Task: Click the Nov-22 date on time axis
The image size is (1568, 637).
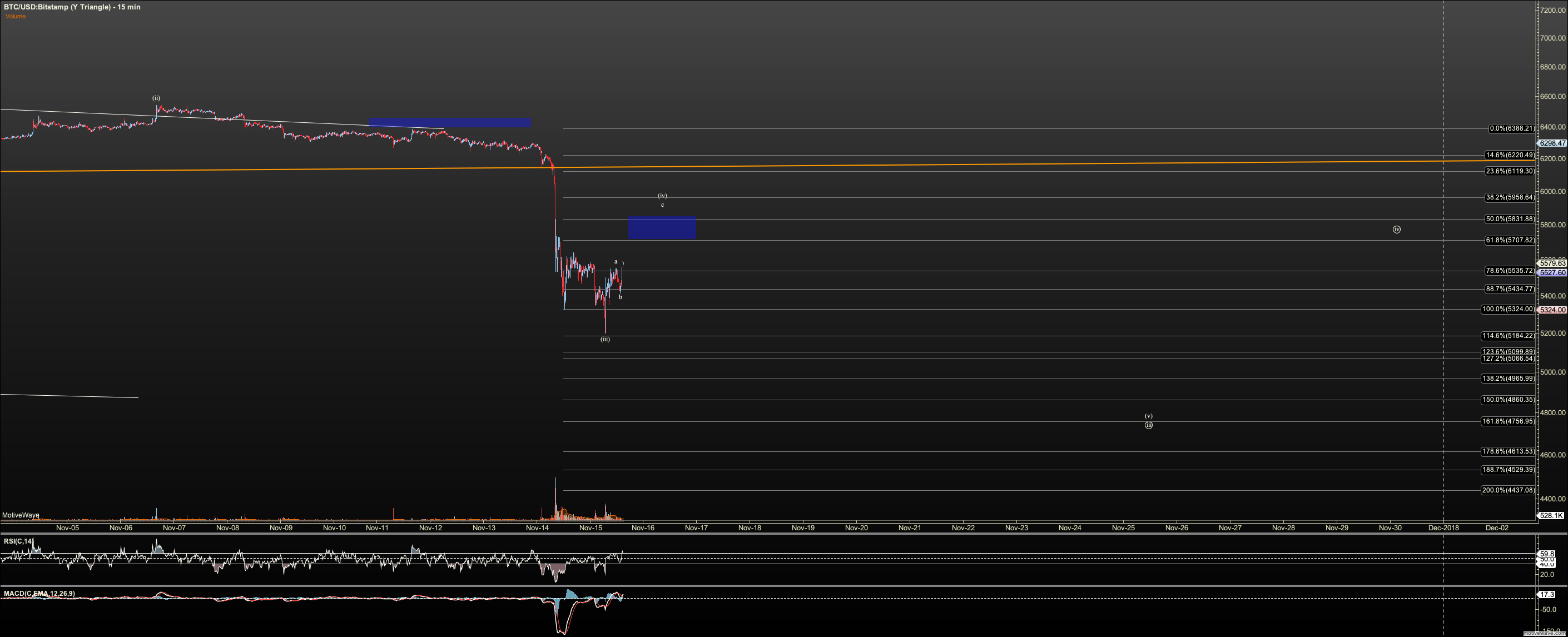Action: 963,528
